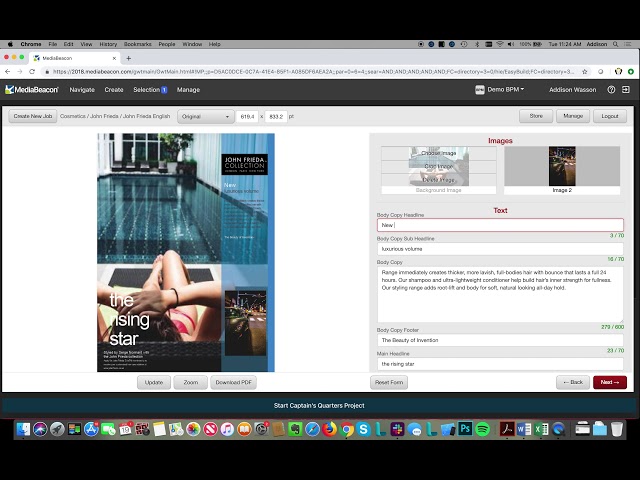Select the Image 2 thumbnail

pos(562,166)
